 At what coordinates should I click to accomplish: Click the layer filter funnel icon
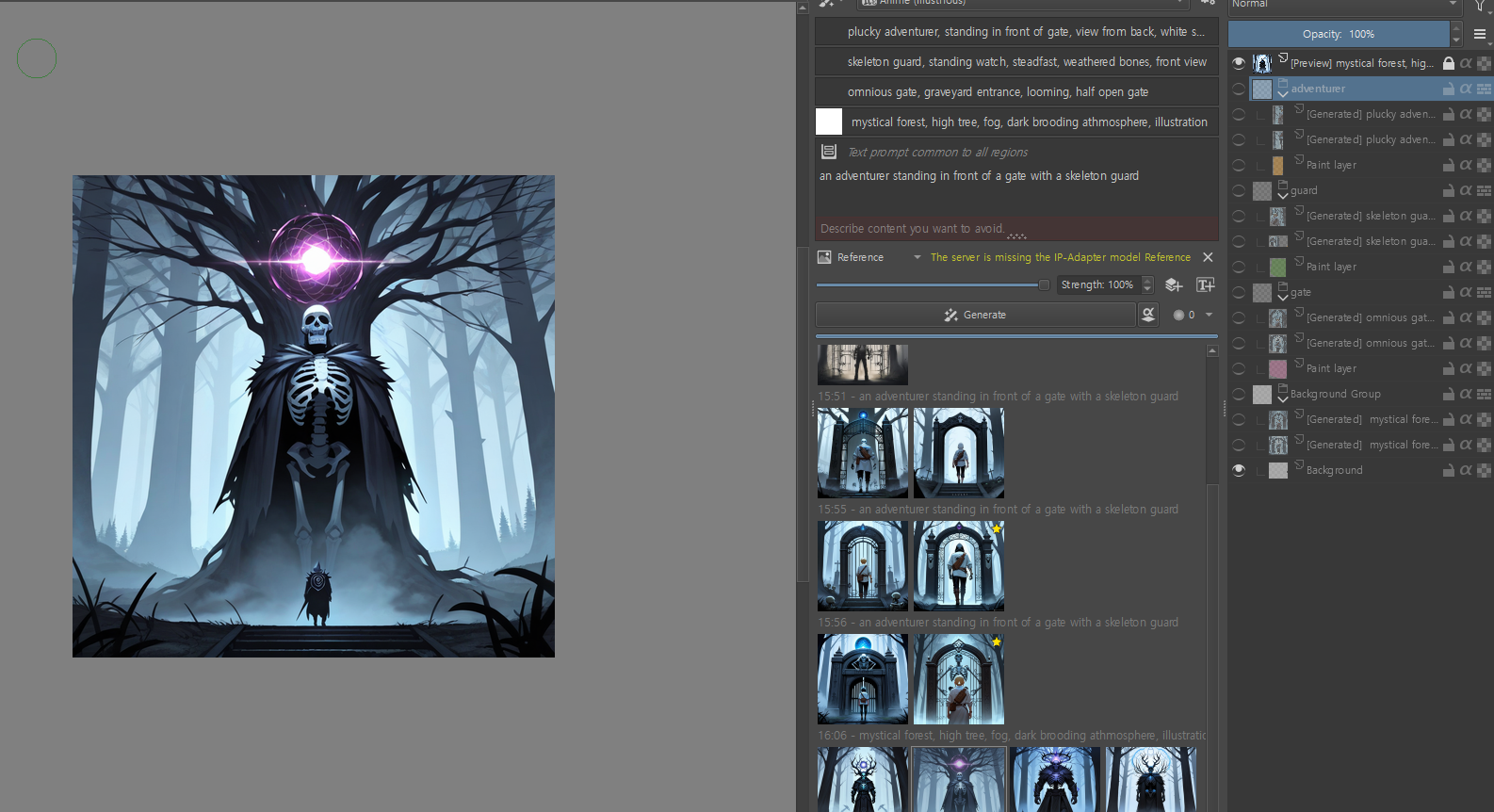(1480, 6)
